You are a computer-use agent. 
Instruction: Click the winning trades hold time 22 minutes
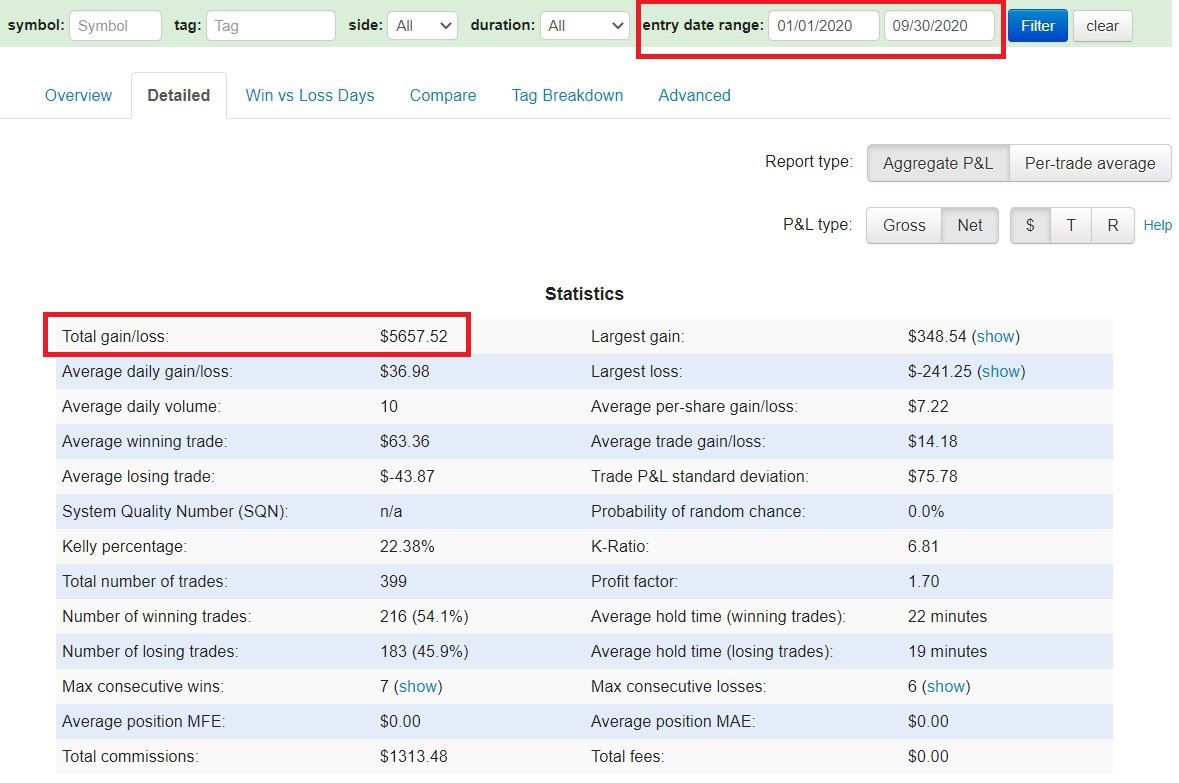947,617
